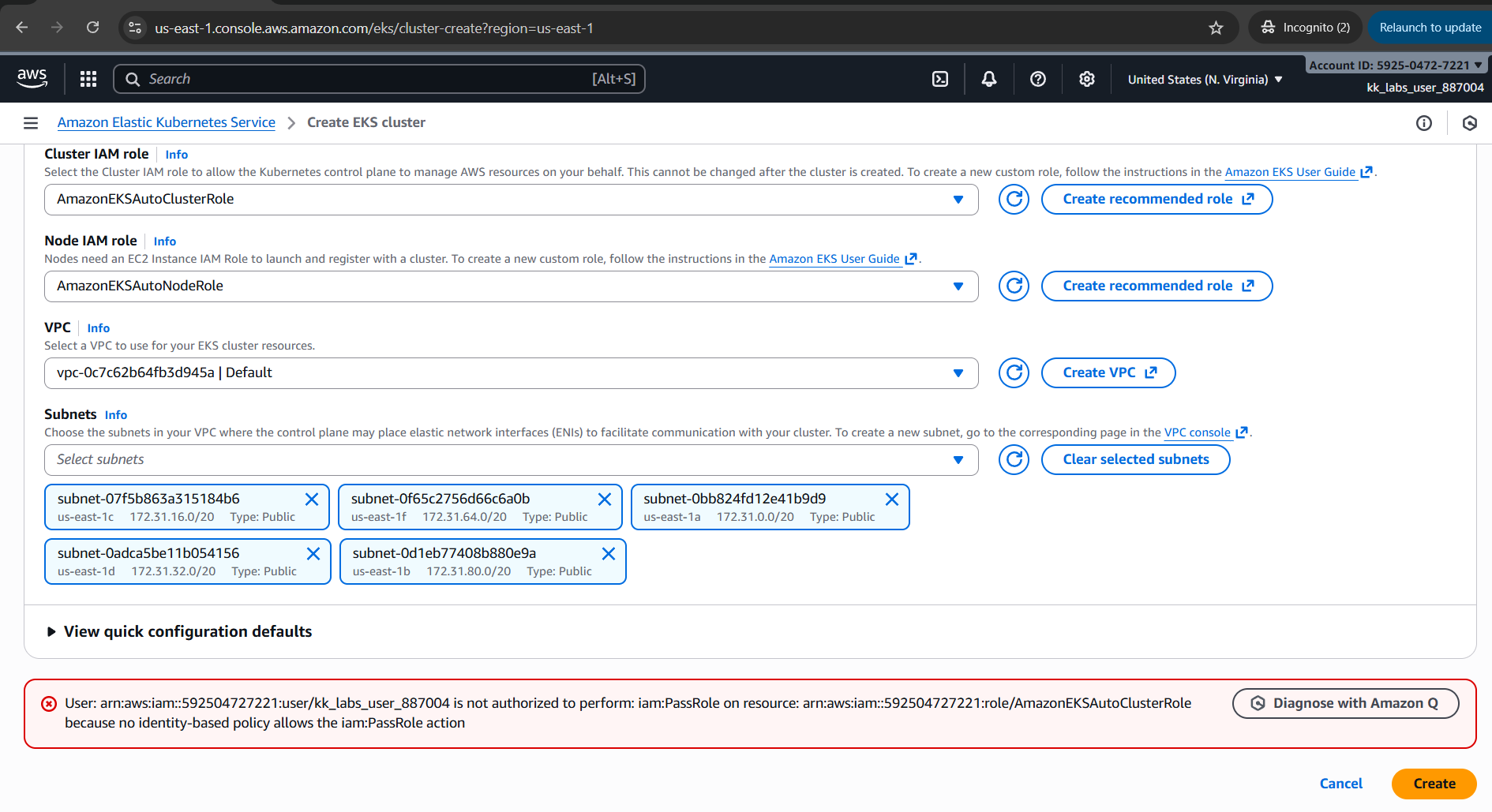Viewport: 1492px width, 812px height.
Task: Open Amazon EKS User Guide link under Cluster IAM role
Action: coord(1299,172)
